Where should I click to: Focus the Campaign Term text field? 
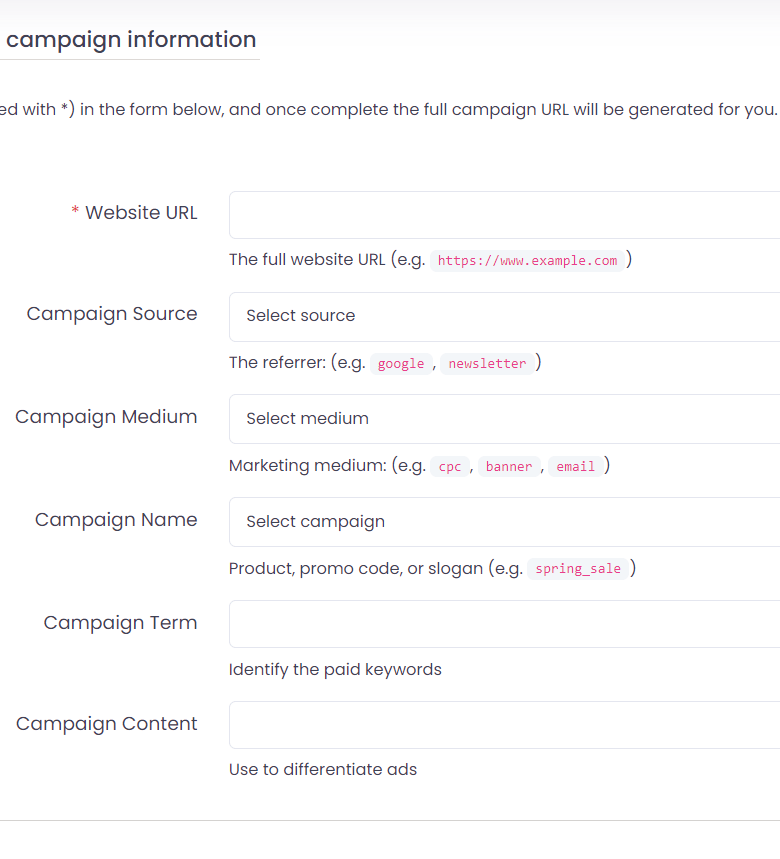coord(504,624)
